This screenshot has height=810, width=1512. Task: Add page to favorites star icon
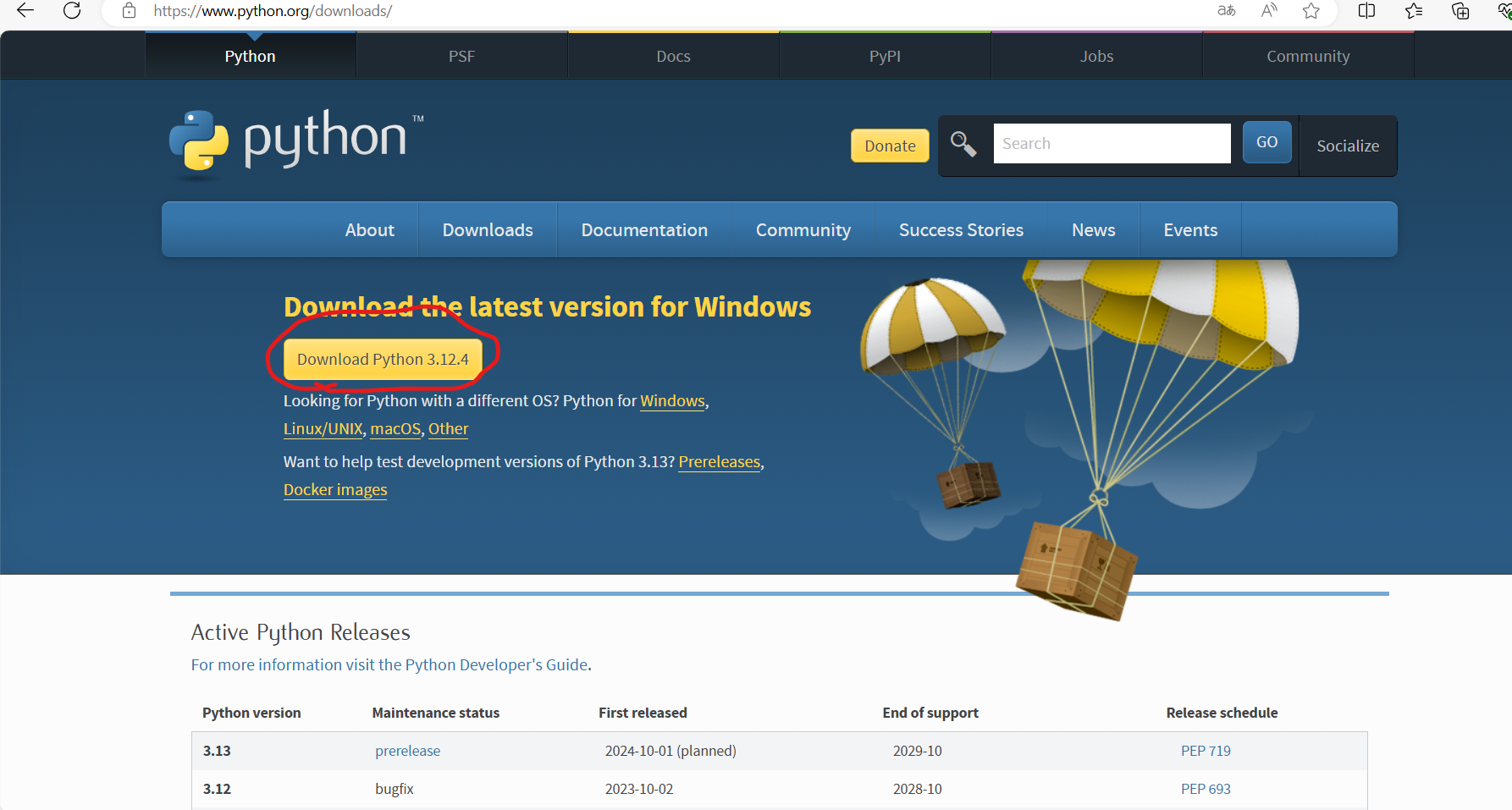coord(1311,10)
